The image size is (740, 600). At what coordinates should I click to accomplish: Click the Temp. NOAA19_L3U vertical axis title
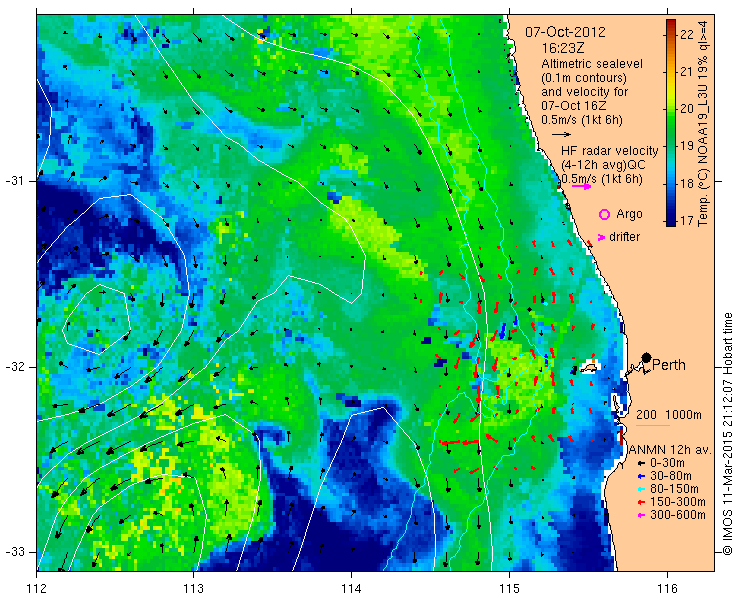coord(704,123)
